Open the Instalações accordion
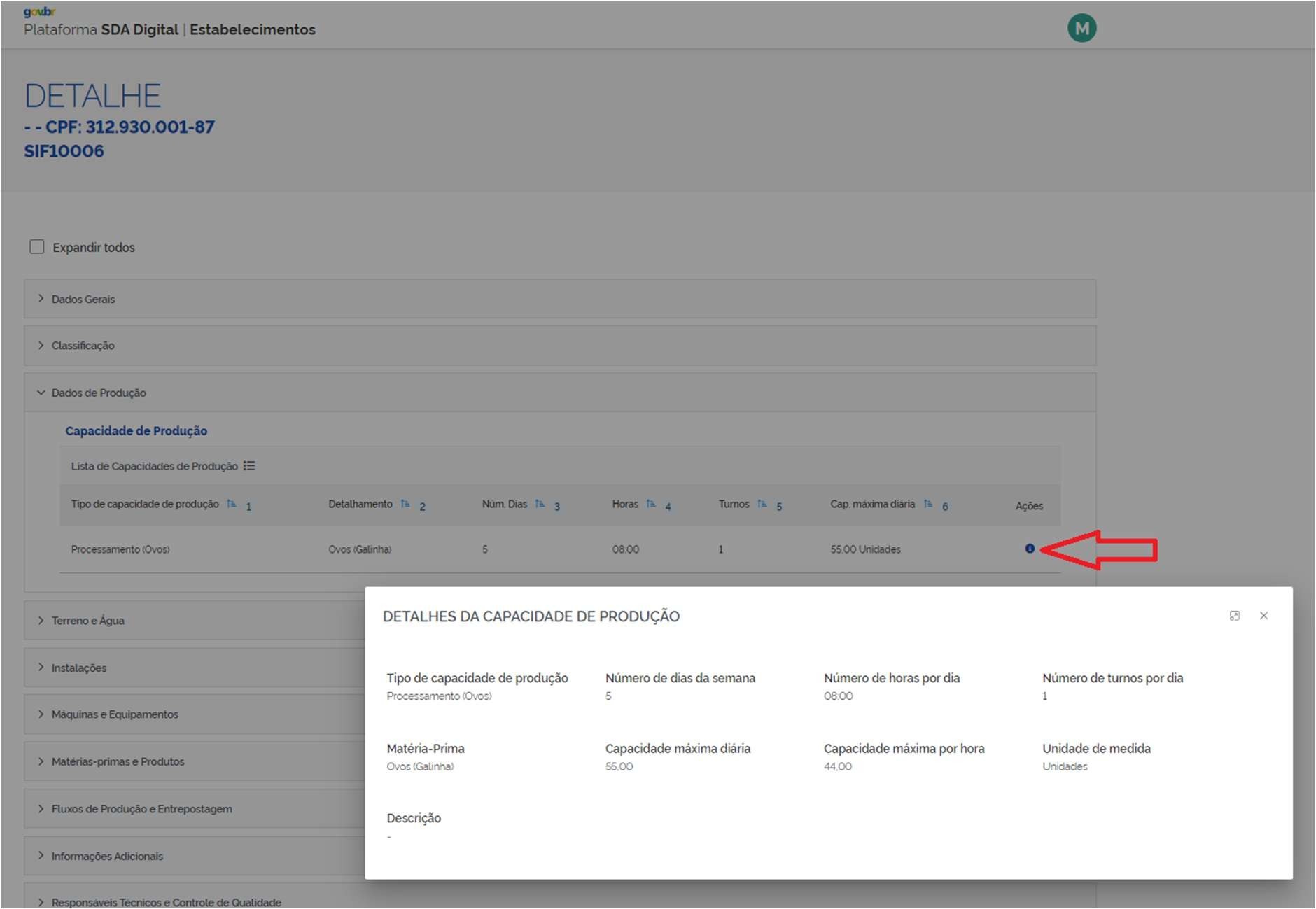Screen dimensions: 1316x909 pos(78,668)
